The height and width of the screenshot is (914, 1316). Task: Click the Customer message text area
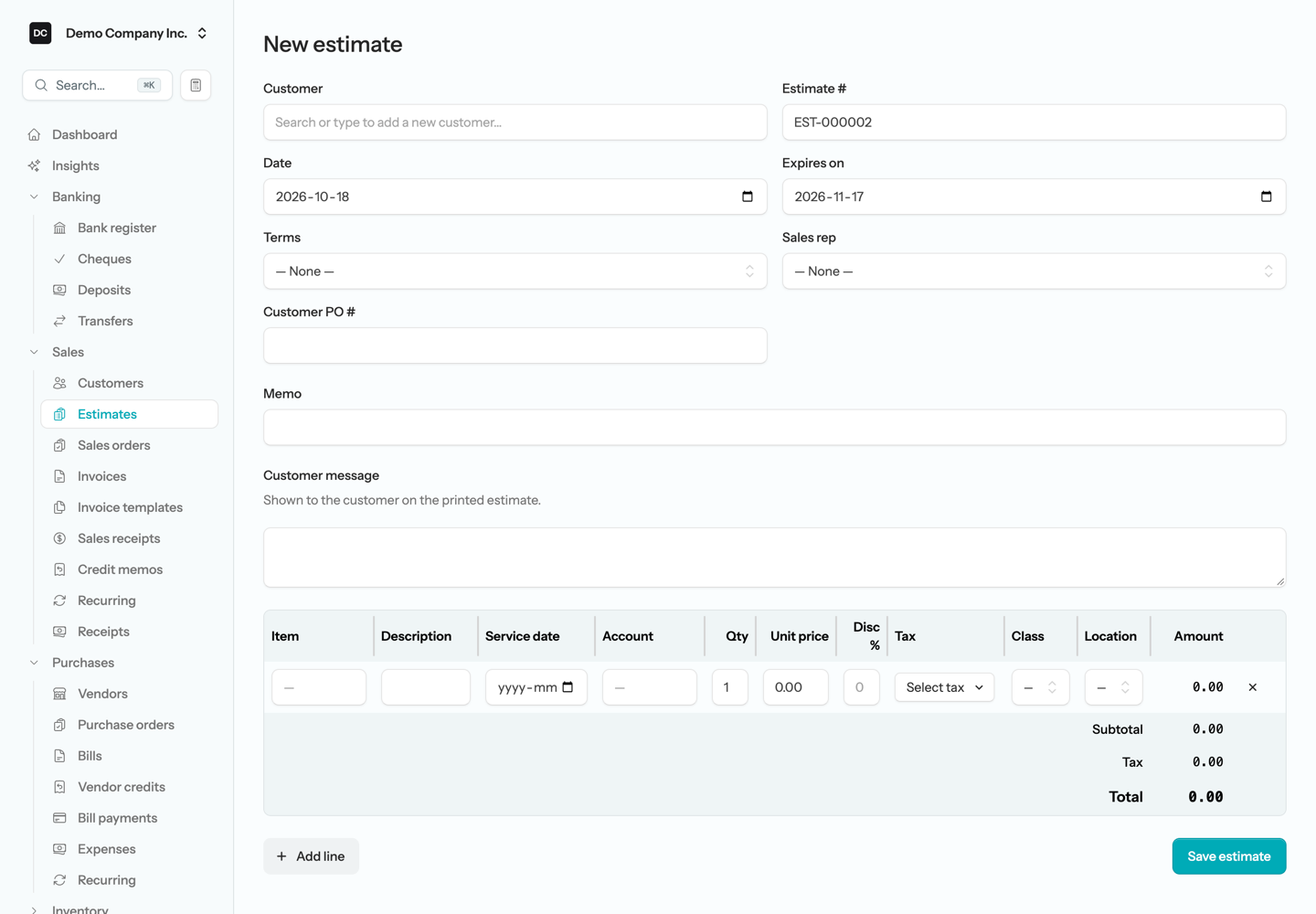click(775, 558)
